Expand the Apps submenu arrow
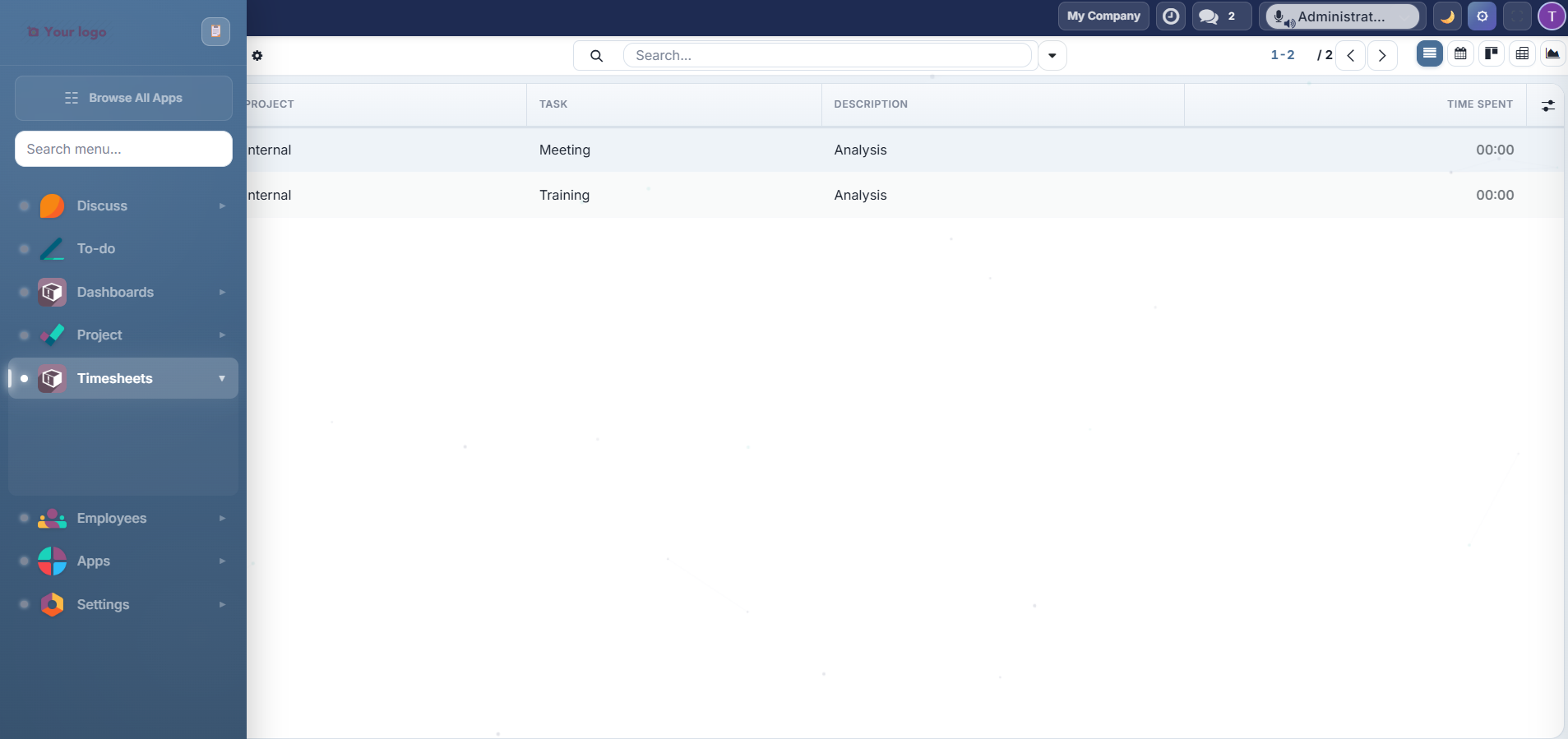This screenshot has width=1568, height=739. point(222,561)
